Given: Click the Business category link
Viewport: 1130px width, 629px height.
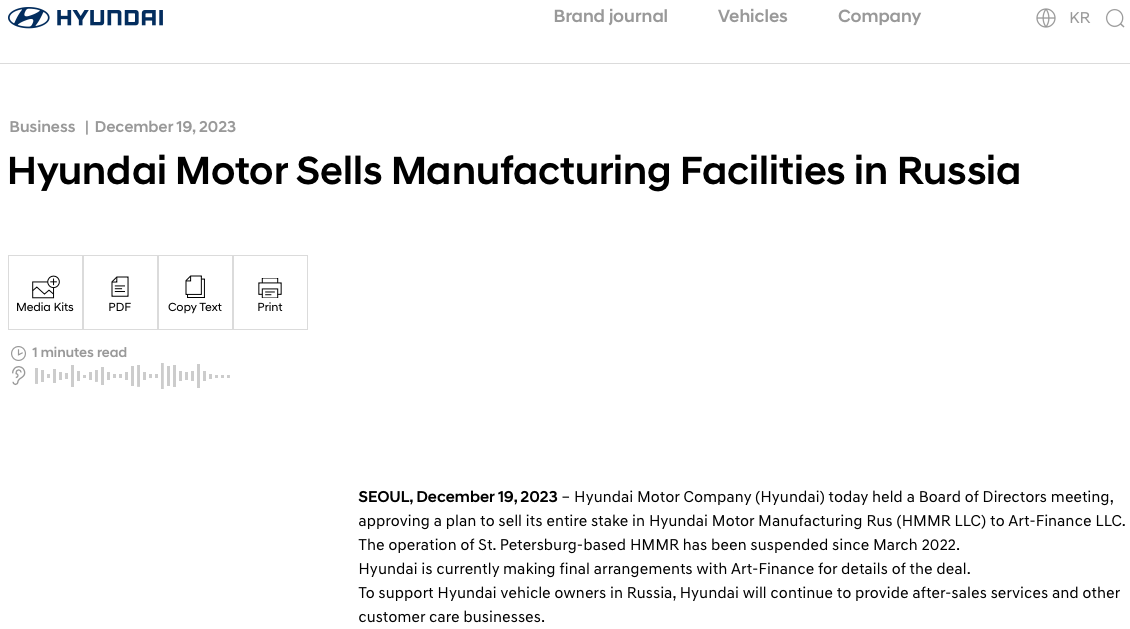Looking at the screenshot, I should coord(42,127).
